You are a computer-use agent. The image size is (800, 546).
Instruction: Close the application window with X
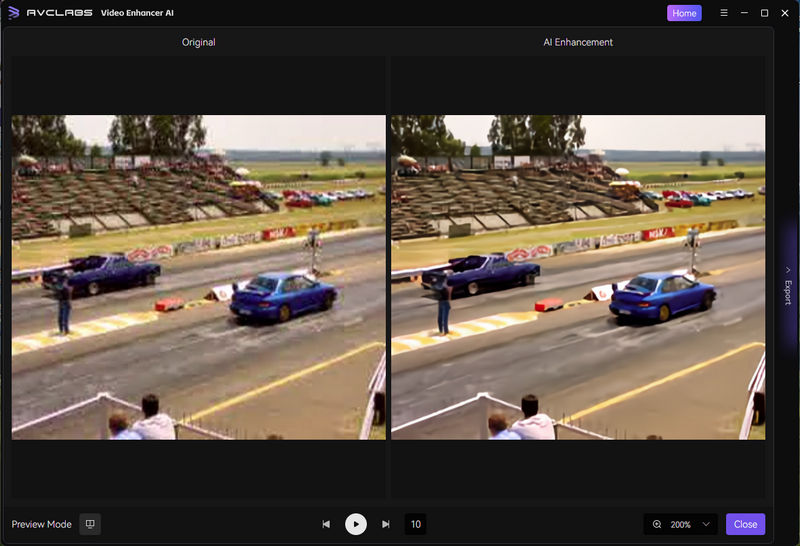[785, 13]
